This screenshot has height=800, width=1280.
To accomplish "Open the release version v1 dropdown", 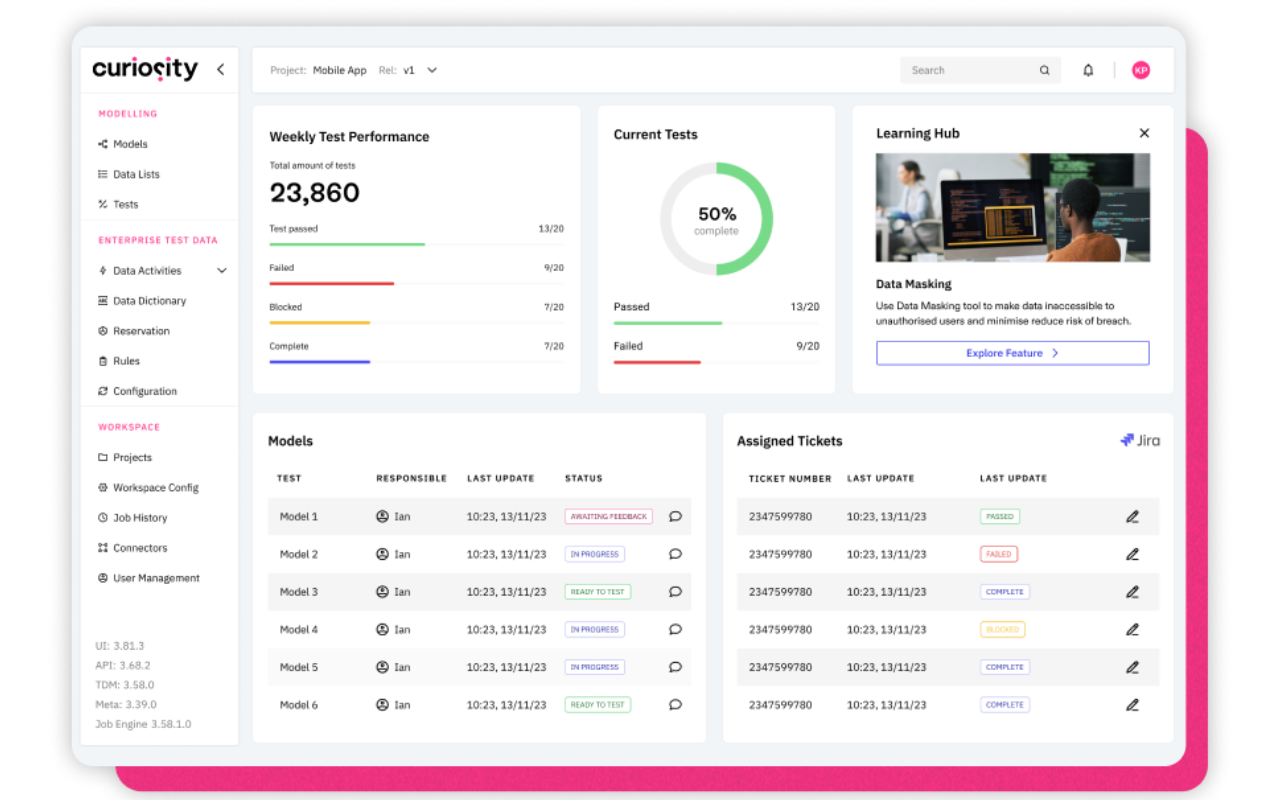I will [x=431, y=70].
